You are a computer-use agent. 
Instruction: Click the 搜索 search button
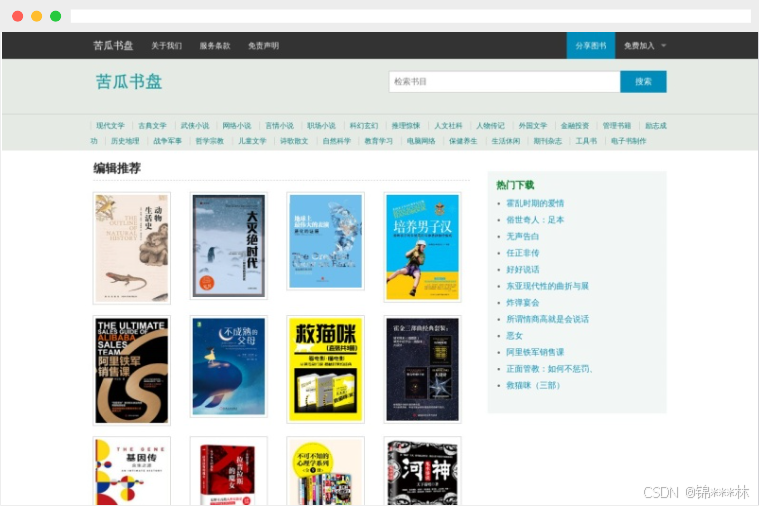[643, 81]
